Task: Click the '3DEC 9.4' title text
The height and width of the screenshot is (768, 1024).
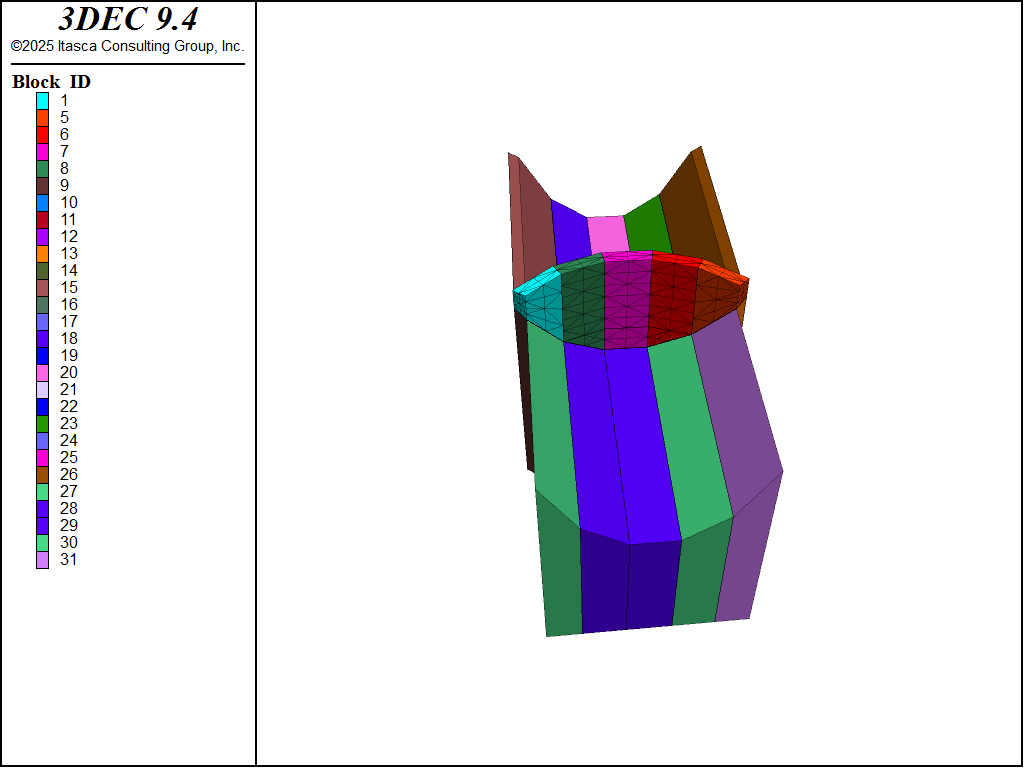Action: [128, 19]
